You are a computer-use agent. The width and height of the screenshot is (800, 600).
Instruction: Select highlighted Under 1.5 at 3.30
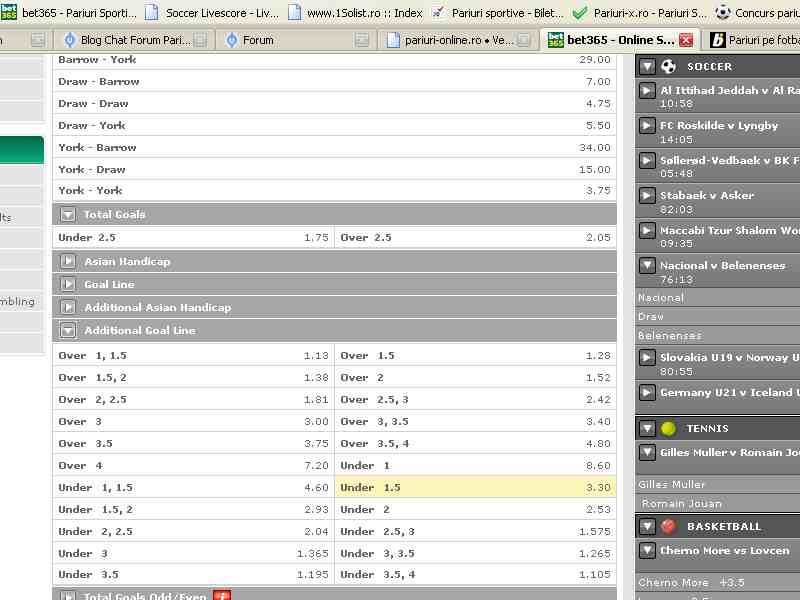[x=476, y=487]
